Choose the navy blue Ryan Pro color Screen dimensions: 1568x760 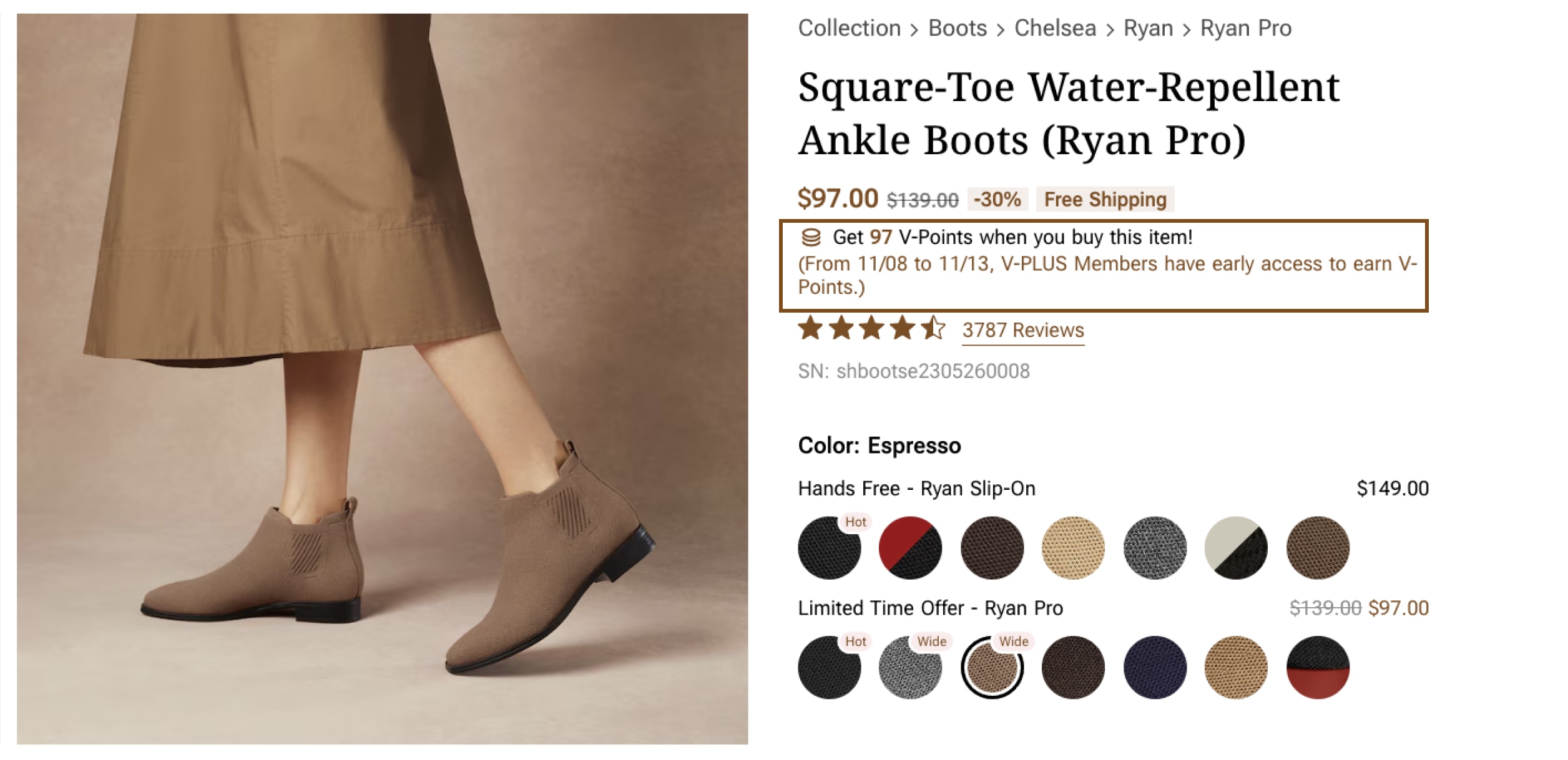(1155, 668)
